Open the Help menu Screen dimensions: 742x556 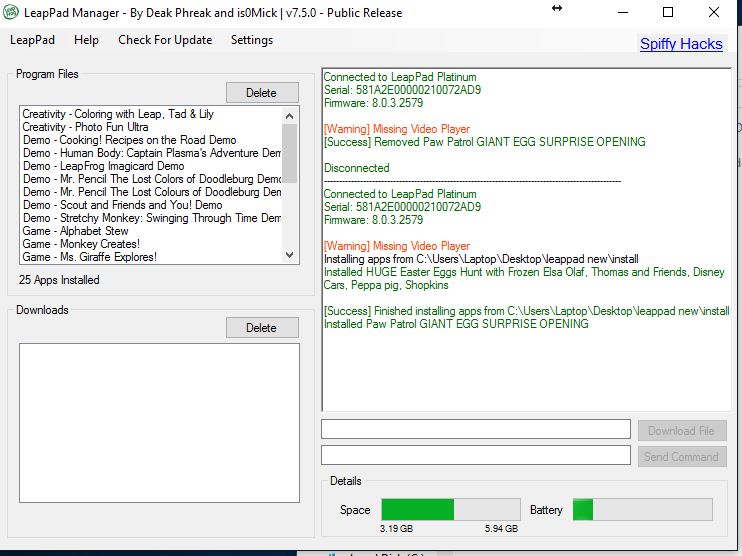[x=86, y=40]
